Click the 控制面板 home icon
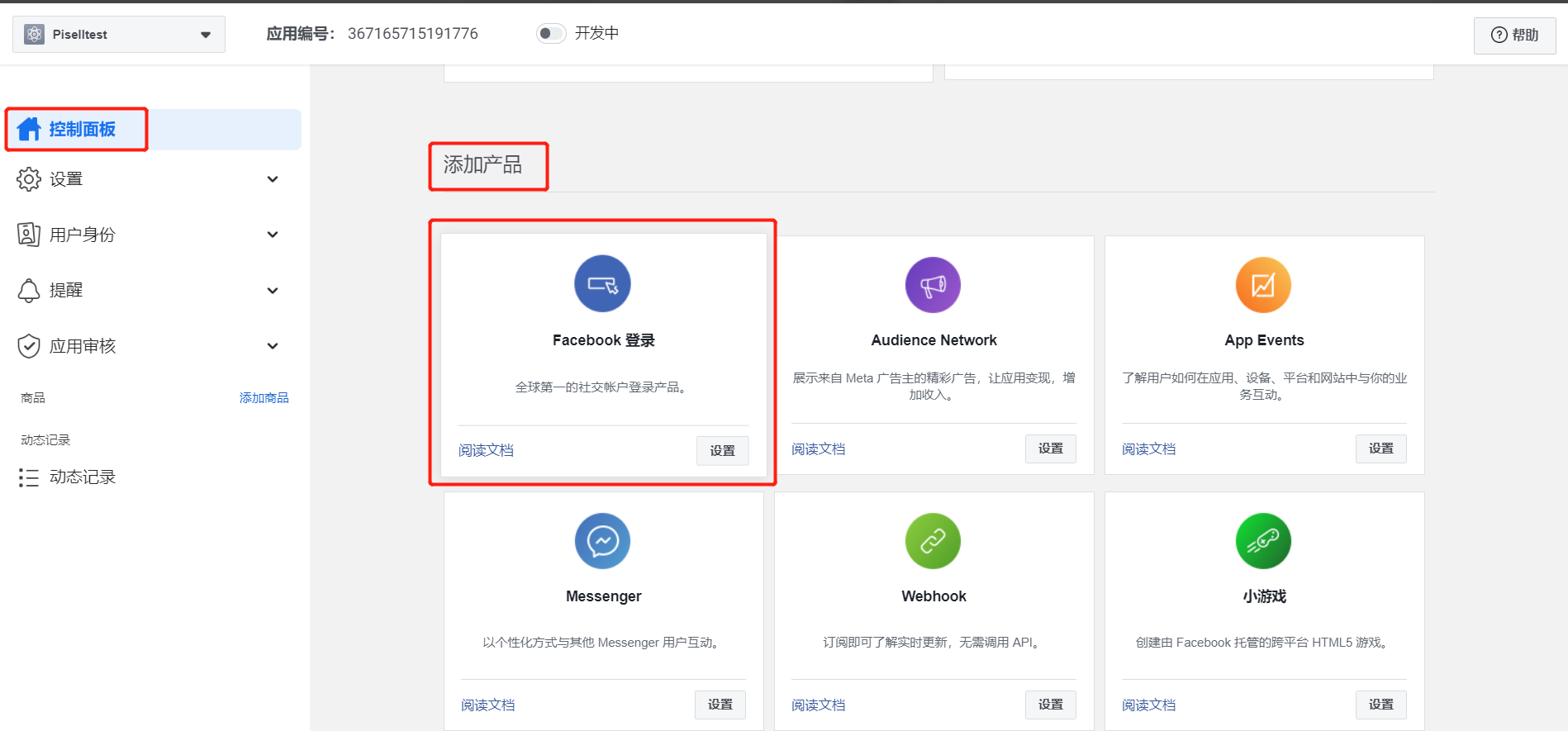The image size is (1568, 731). [29, 129]
